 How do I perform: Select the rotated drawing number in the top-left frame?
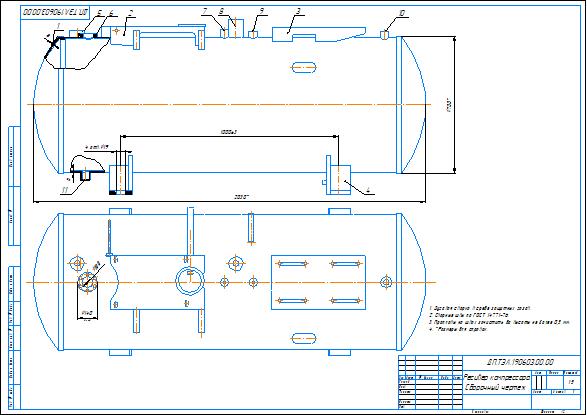[x=55, y=12]
